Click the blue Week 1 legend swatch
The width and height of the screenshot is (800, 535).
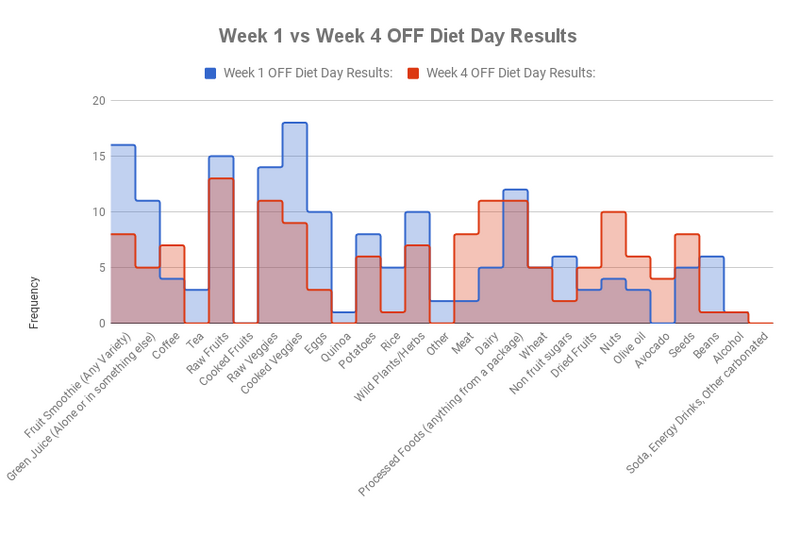click(x=211, y=72)
